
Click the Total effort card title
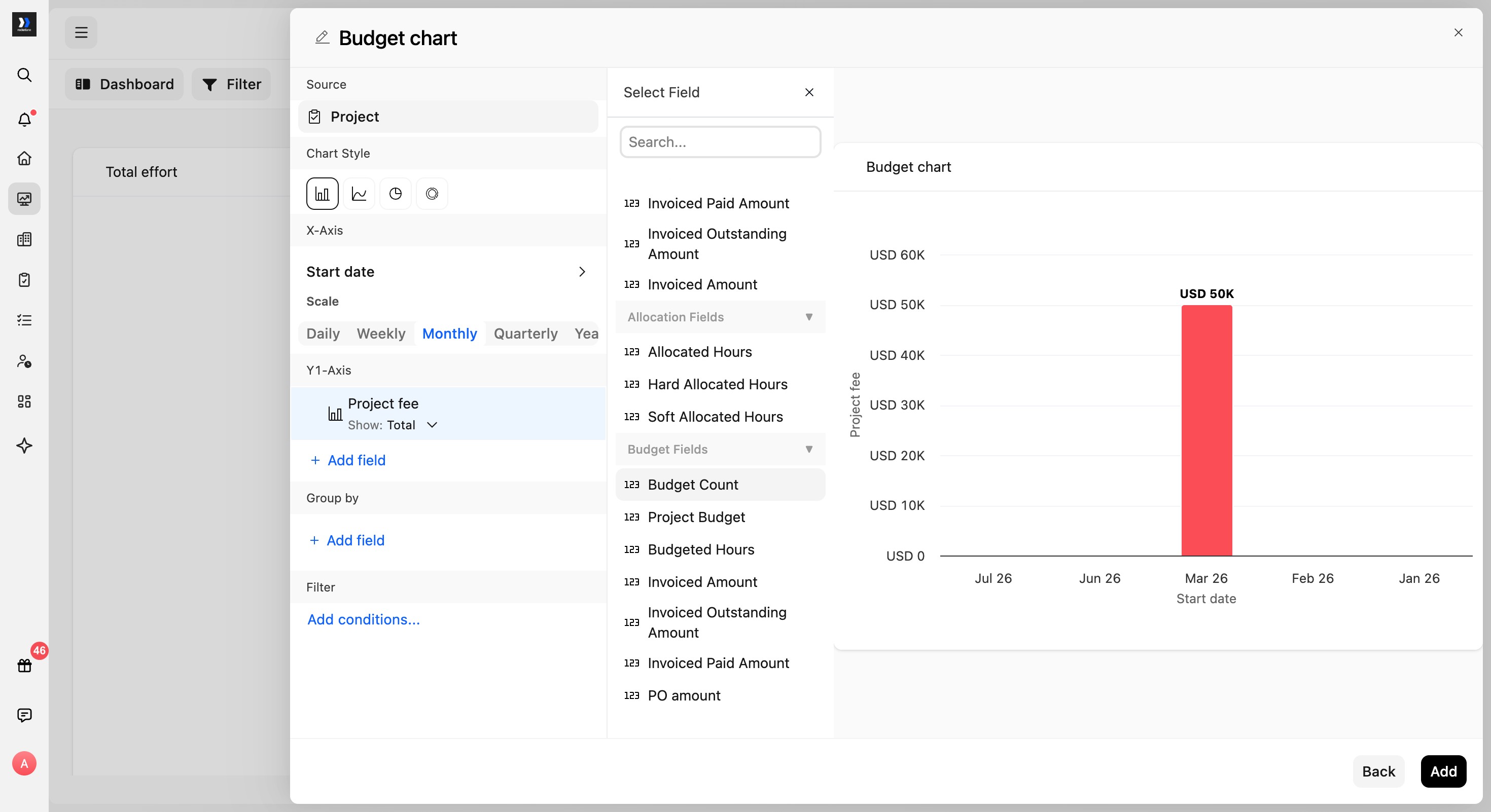(x=141, y=172)
